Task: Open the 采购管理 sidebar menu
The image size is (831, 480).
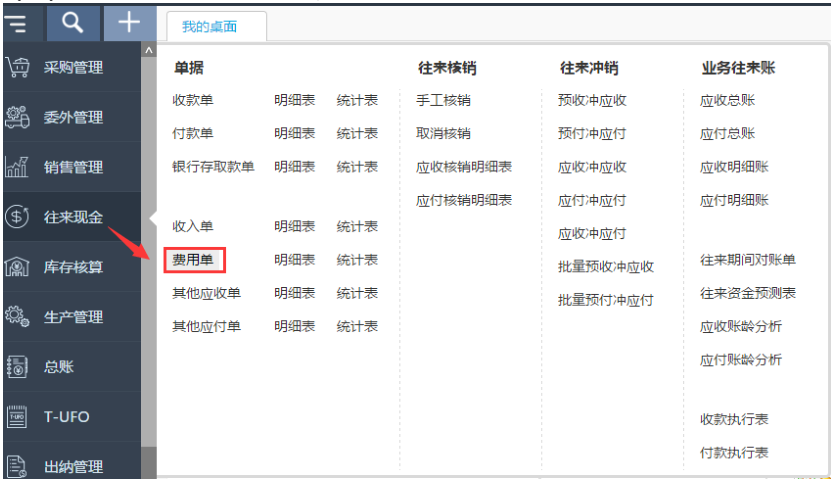Action: click(72, 67)
